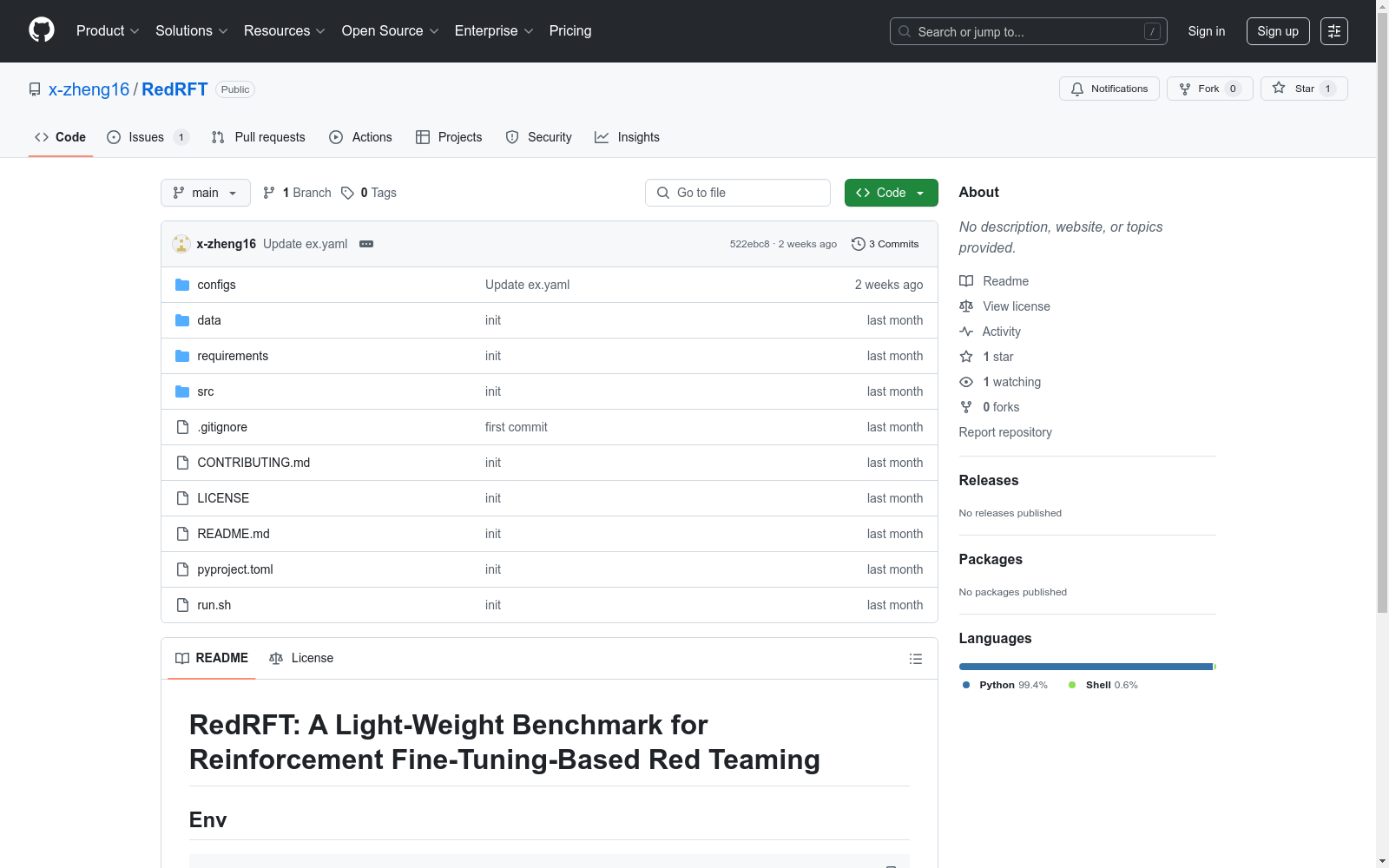This screenshot has height=868, width=1389.
Task: Open the command palette icon in header
Action: click(x=1334, y=31)
